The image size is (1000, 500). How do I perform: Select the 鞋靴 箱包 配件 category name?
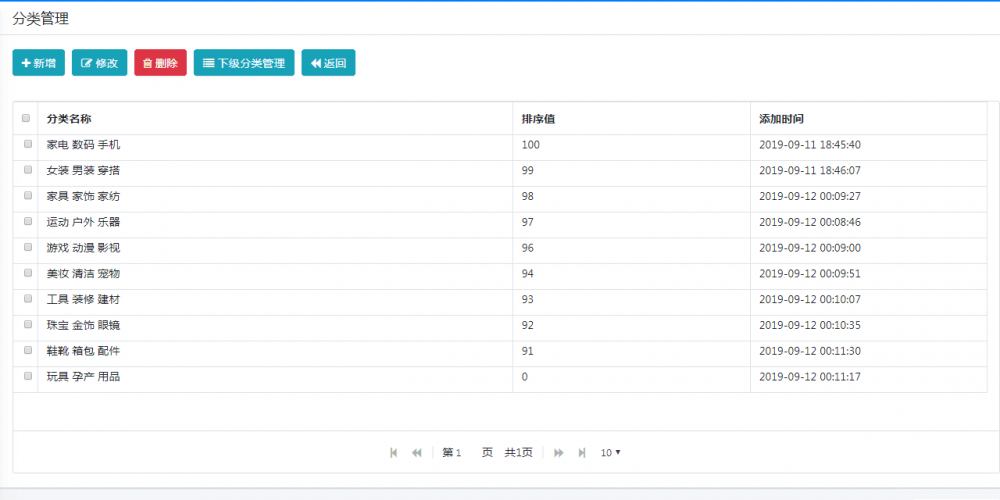point(84,351)
